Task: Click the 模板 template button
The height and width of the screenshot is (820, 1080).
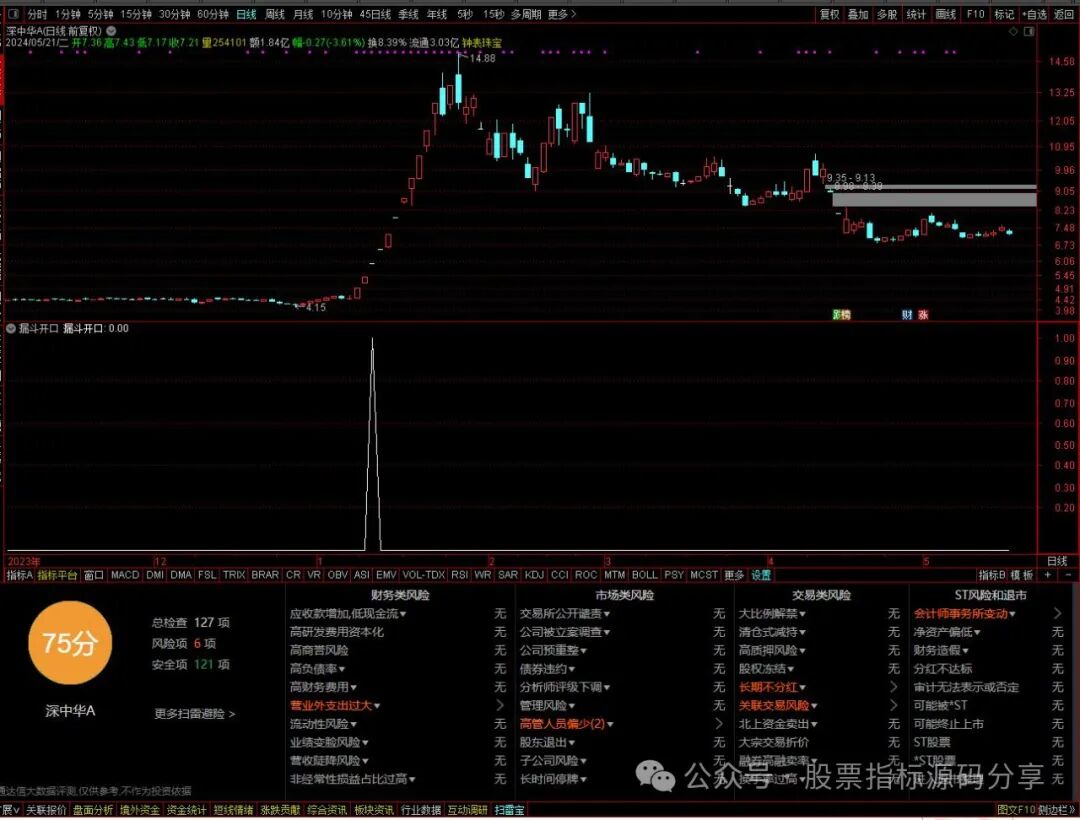Action: 1022,575
